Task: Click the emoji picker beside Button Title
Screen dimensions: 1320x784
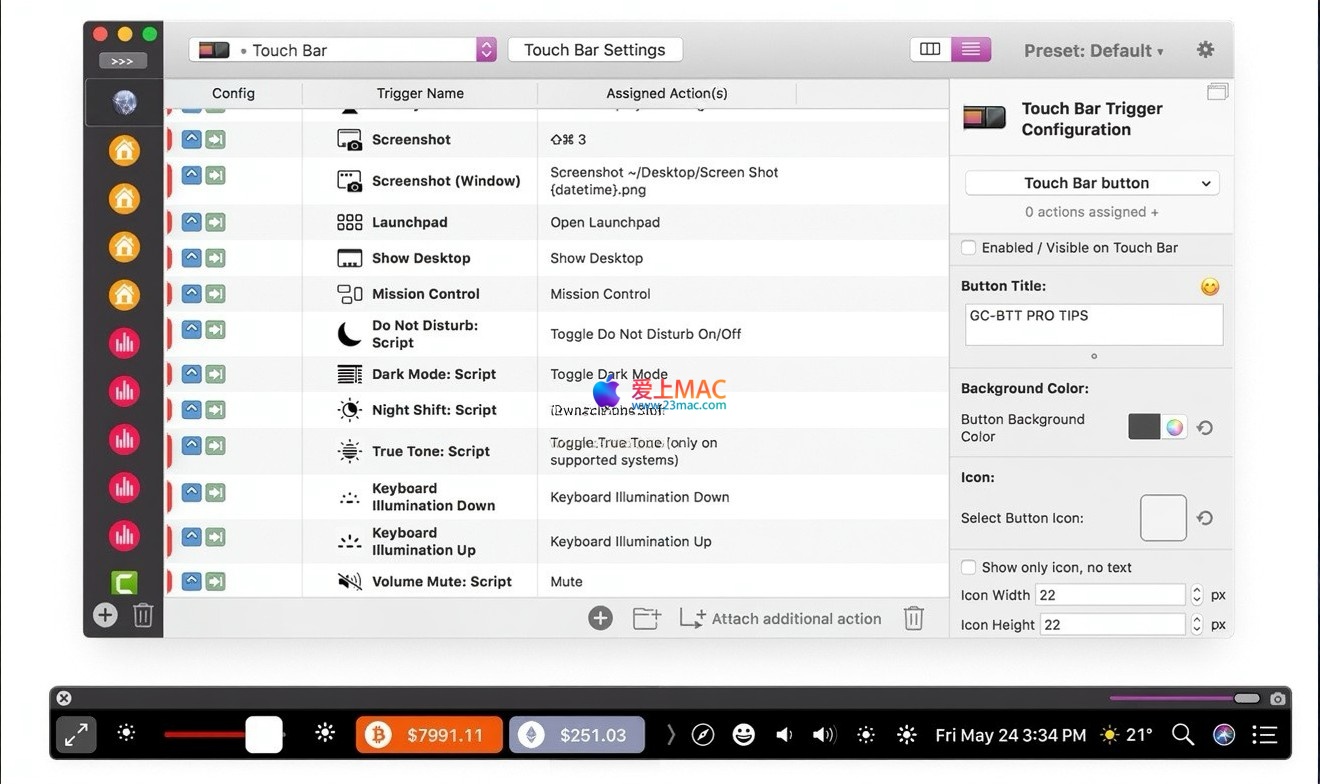Action: (x=1210, y=287)
